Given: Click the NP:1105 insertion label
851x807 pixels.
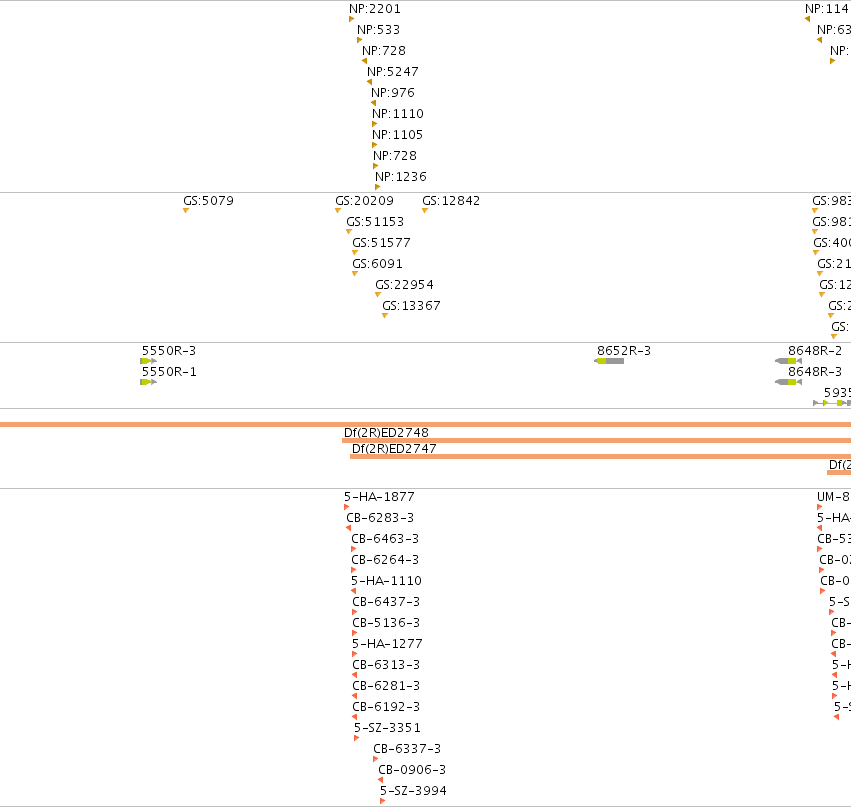Looking at the screenshot, I should click(x=397, y=135).
